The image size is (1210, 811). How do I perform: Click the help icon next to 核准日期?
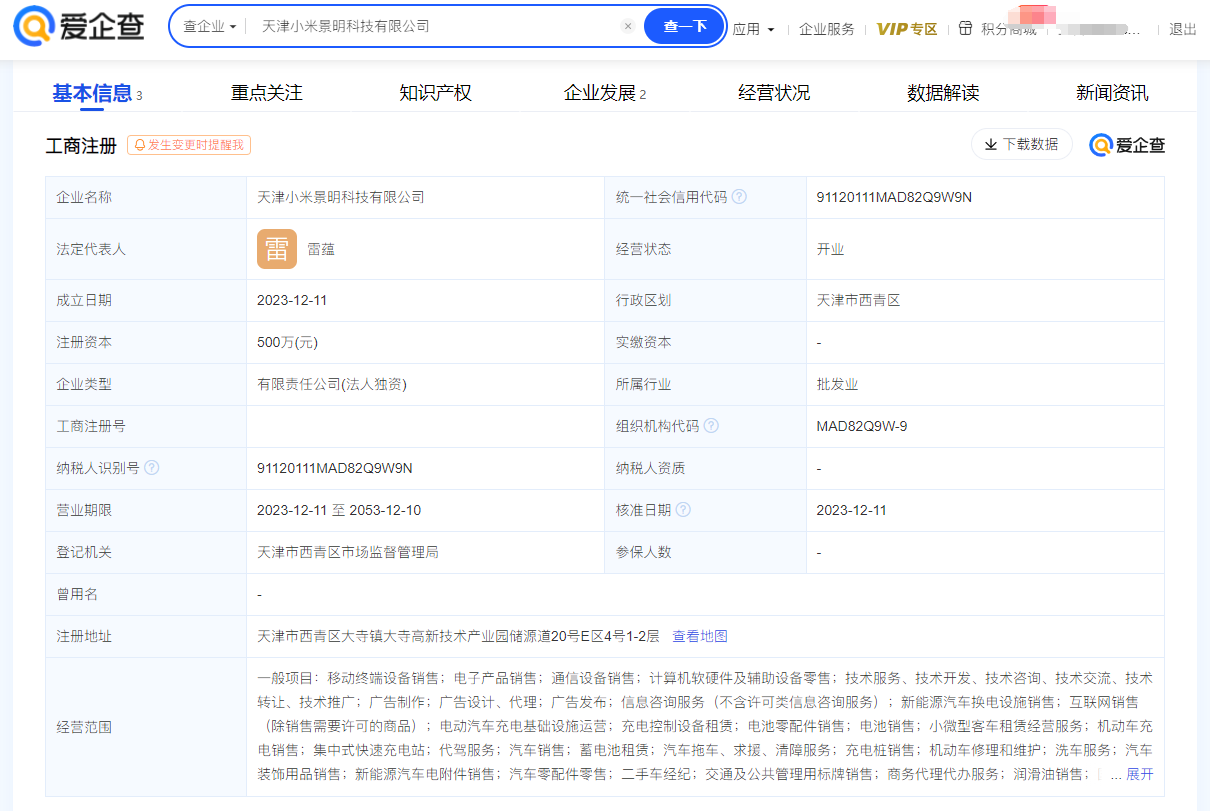683,510
